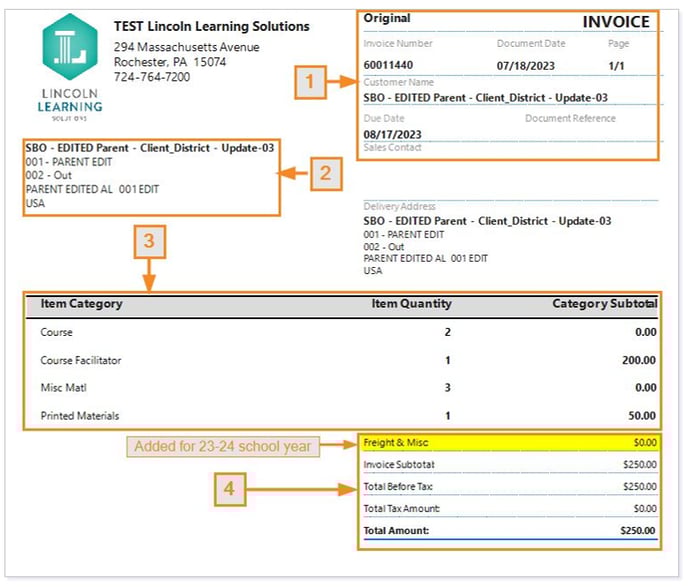The width and height of the screenshot is (688, 587).
Task: Select the due date 08/17/2023
Action: pos(392,134)
